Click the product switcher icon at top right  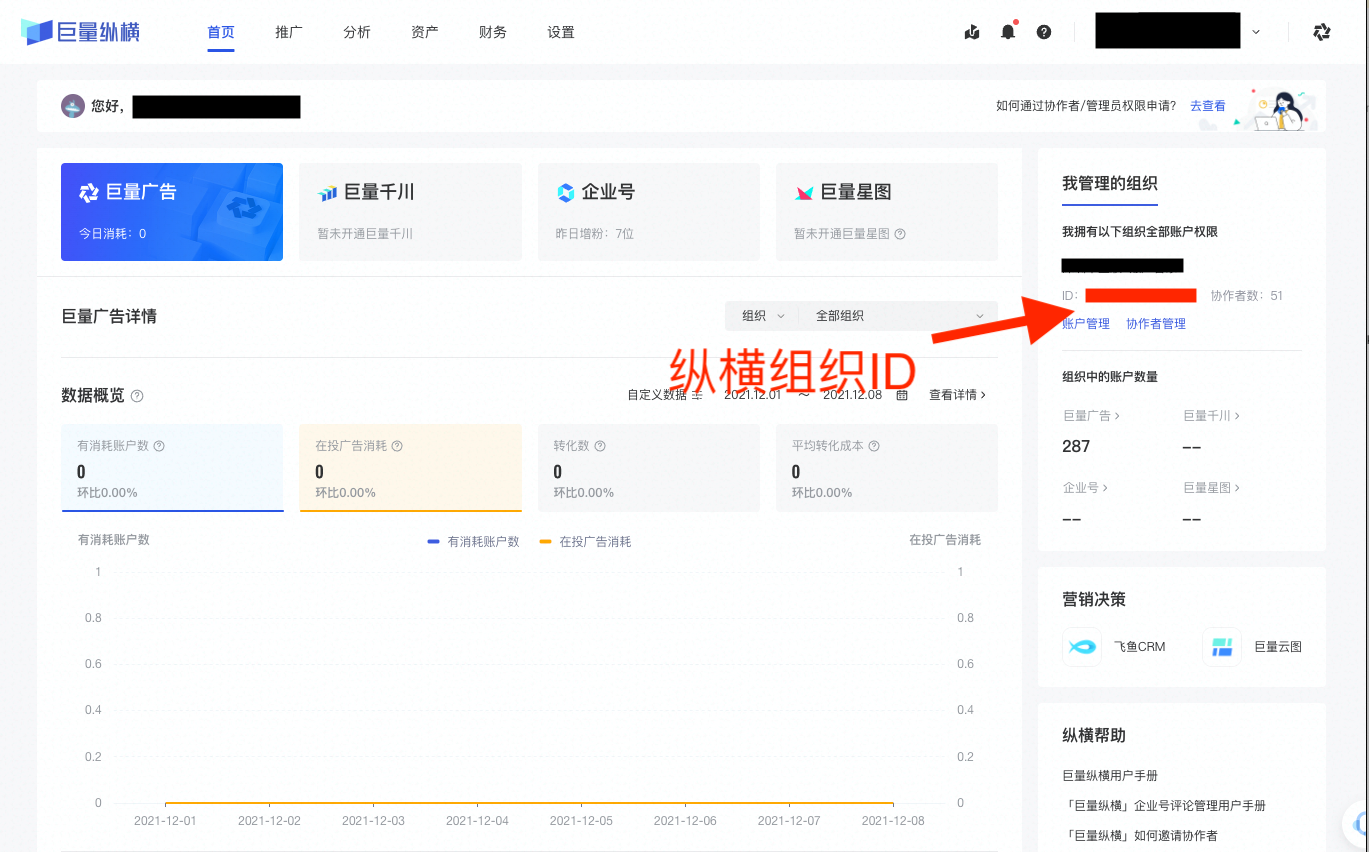coord(1322,32)
